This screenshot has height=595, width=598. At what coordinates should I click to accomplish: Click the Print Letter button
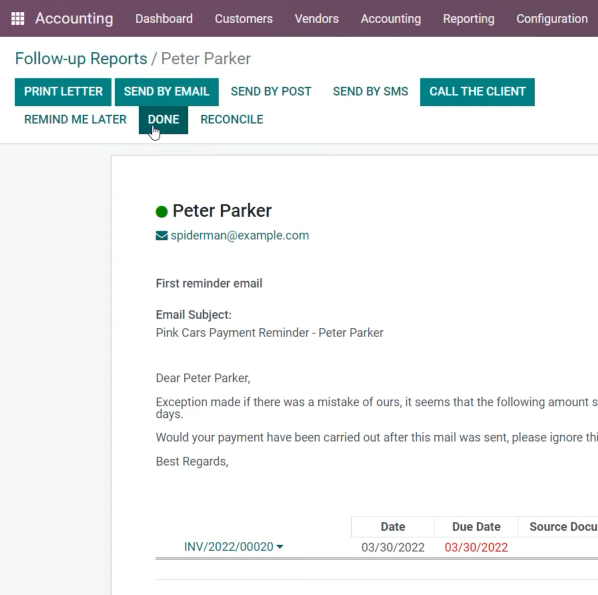click(x=63, y=92)
